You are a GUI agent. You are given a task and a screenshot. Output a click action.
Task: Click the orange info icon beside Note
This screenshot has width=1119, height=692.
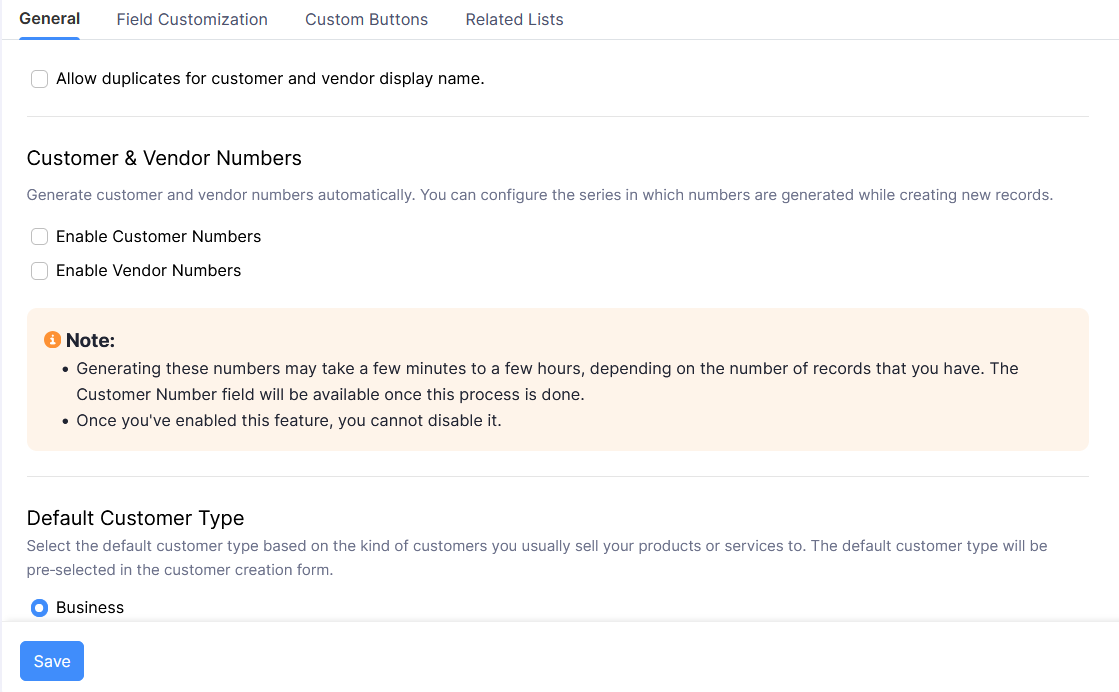click(x=53, y=340)
